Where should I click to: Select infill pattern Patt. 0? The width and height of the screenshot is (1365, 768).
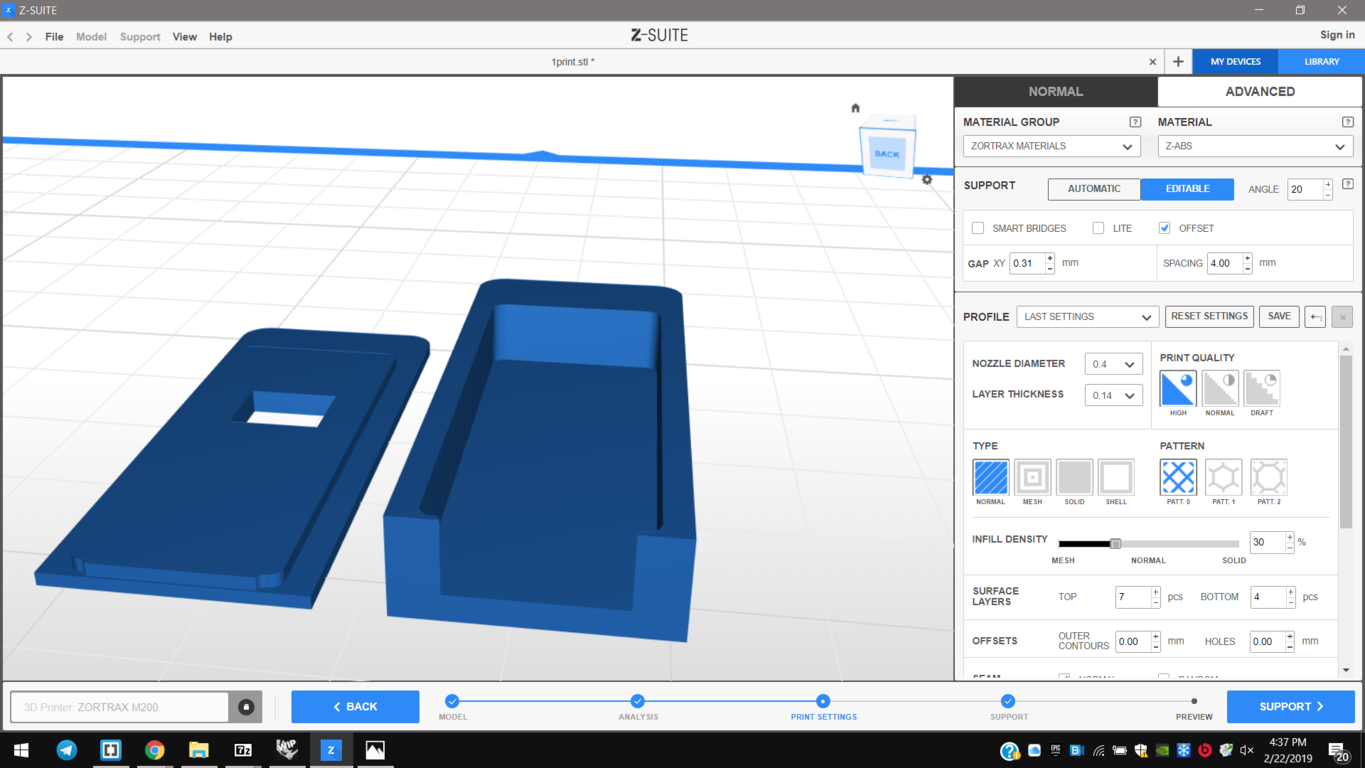point(1178,477)
